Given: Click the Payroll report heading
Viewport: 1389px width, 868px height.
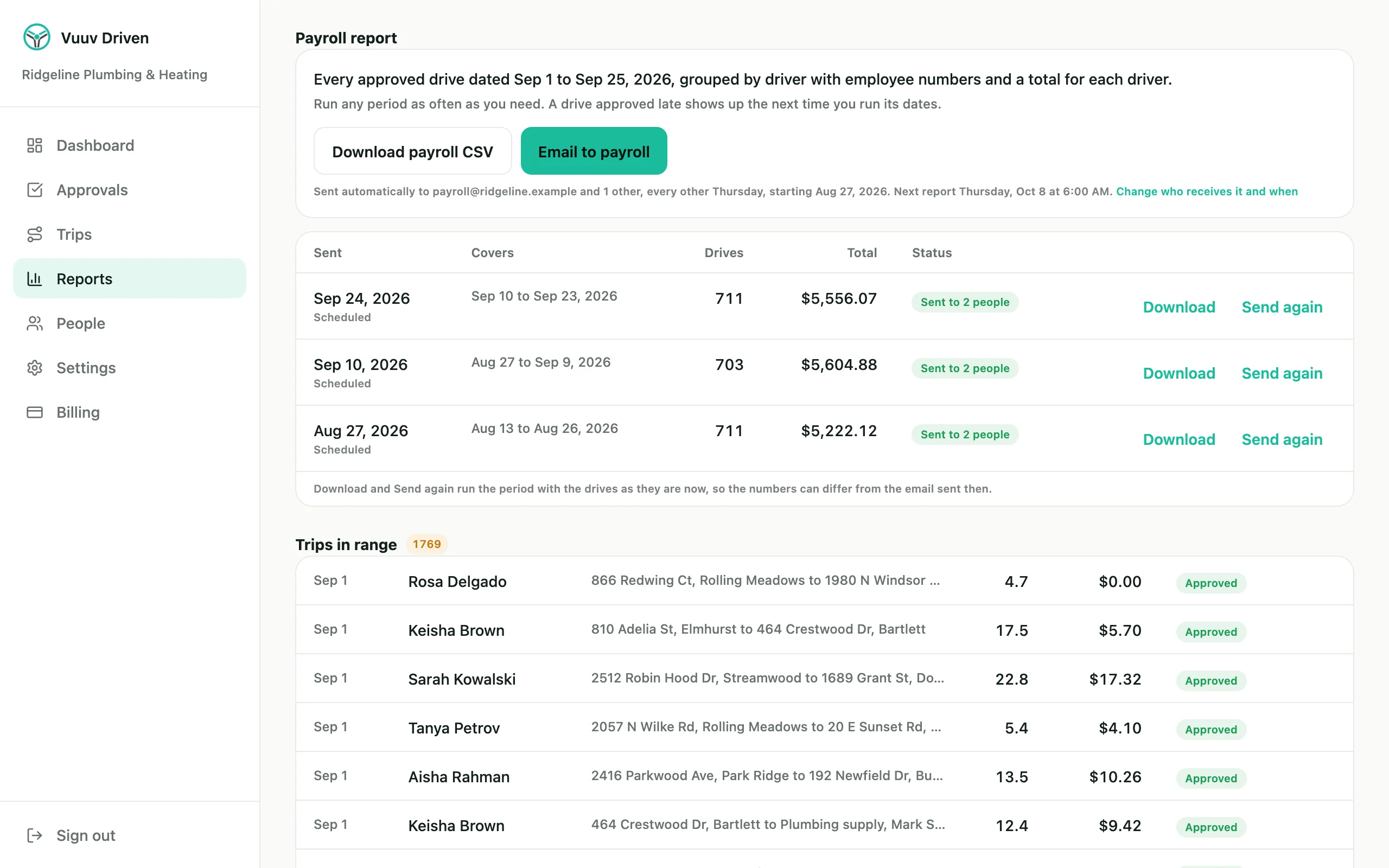Looking at the screenshot, I should coord(346,38).
